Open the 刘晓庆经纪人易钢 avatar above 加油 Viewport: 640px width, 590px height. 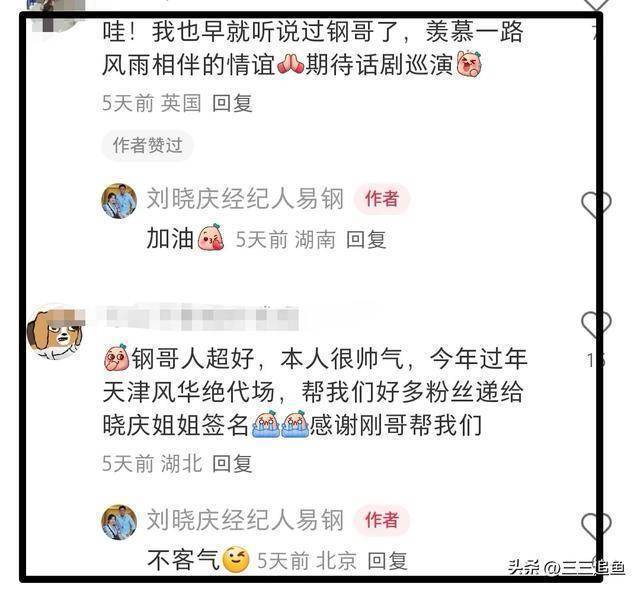click(x=119, y=201)
